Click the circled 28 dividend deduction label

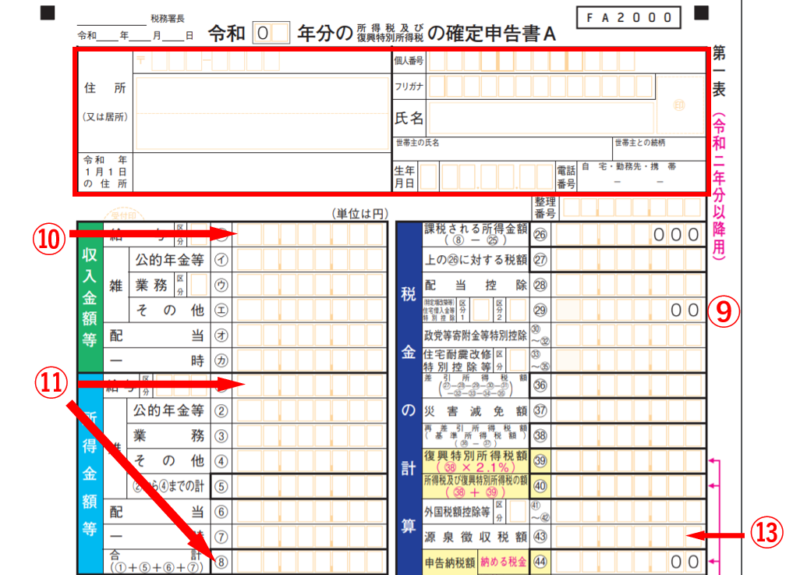click(541, 285)
